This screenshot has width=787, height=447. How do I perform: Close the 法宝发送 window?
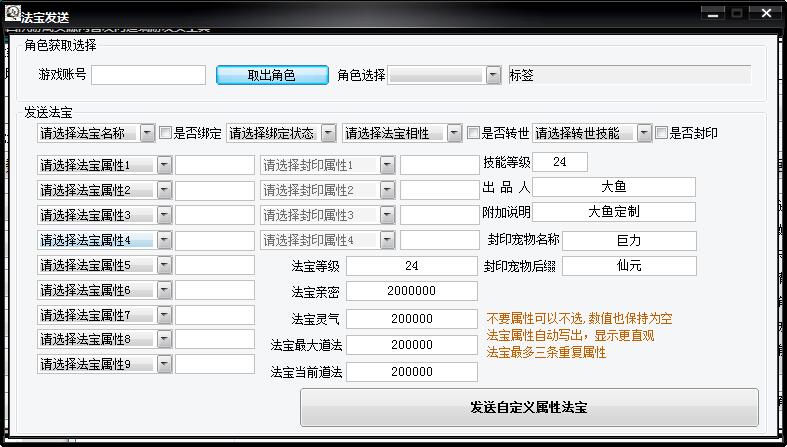763,13
